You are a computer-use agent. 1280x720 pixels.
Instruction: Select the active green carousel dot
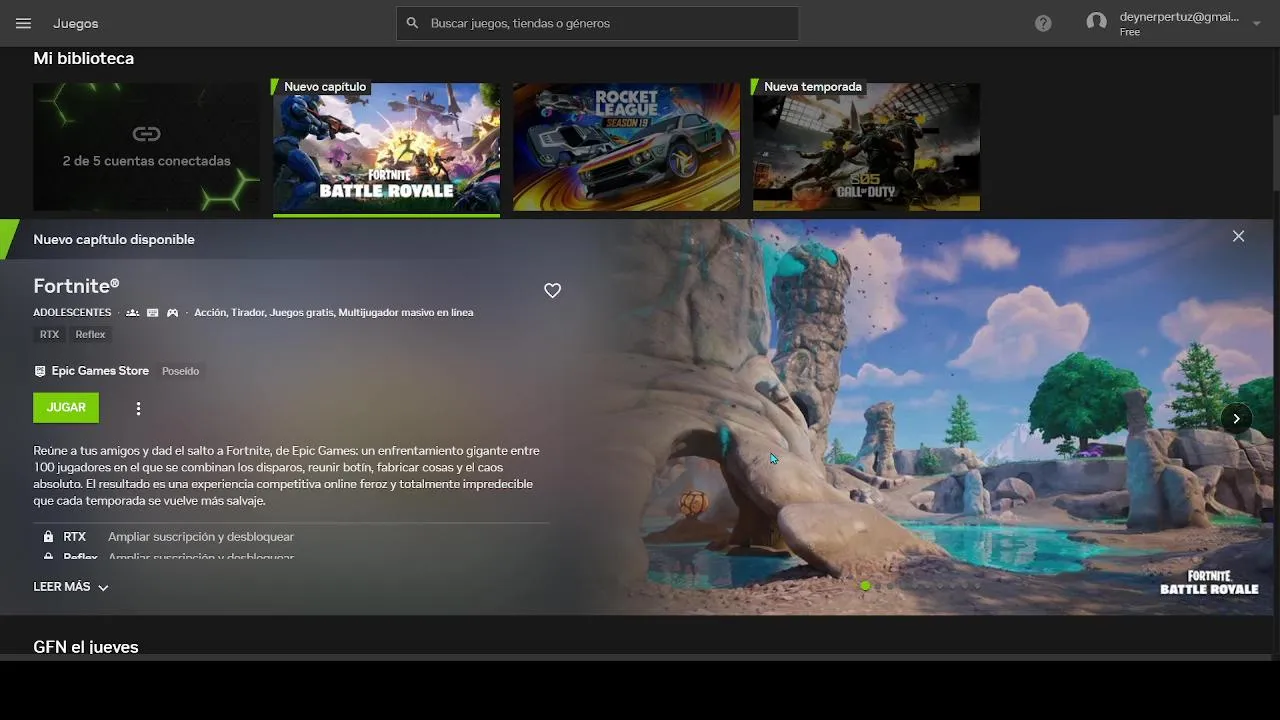[865, 586]
